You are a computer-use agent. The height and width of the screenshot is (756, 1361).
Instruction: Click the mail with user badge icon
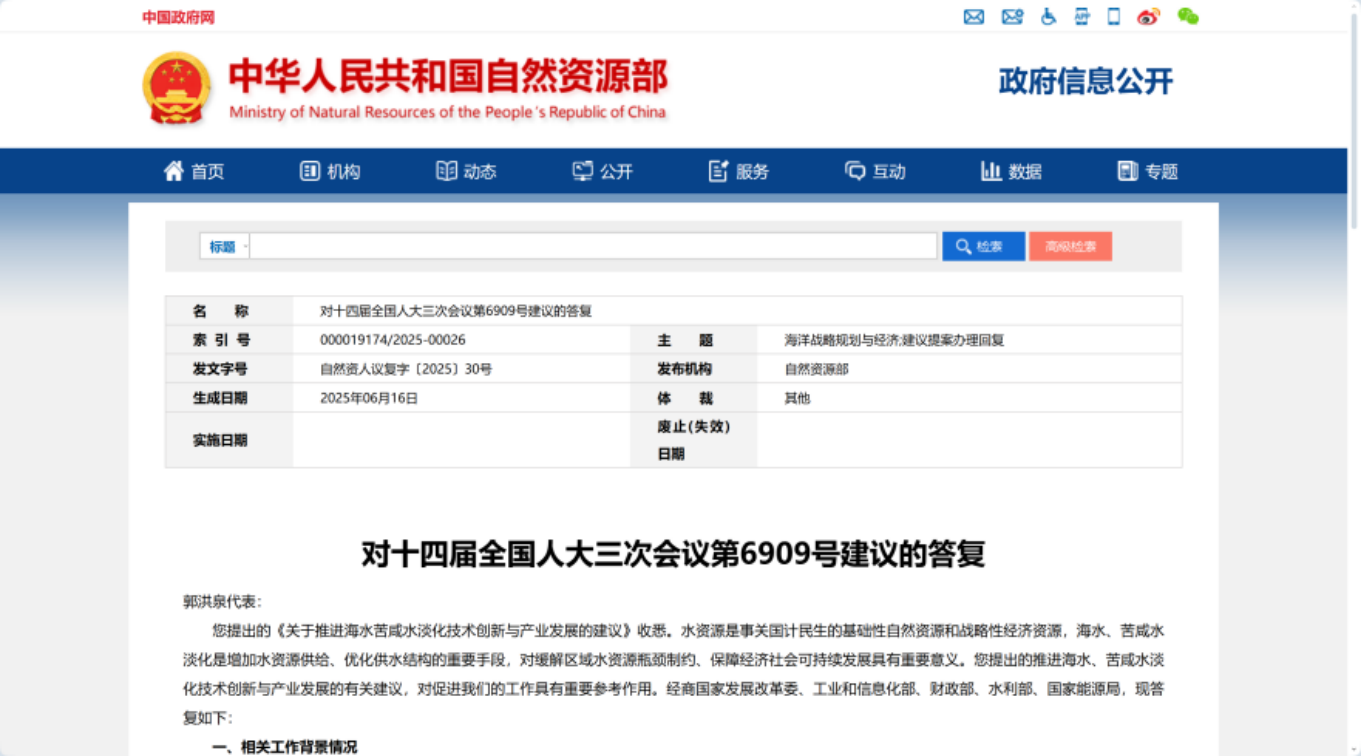coord(1012,17)
